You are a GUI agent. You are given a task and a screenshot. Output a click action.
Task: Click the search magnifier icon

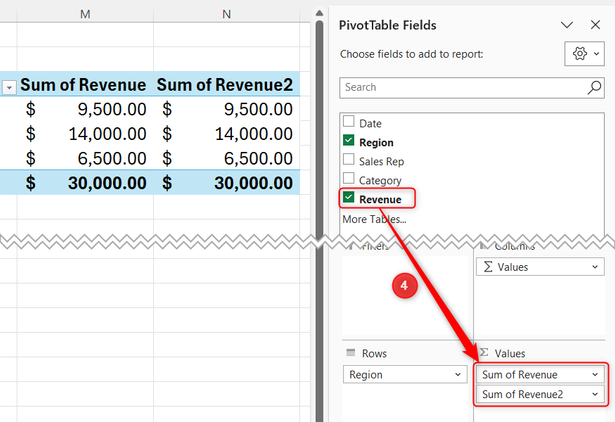pos(594,87)
